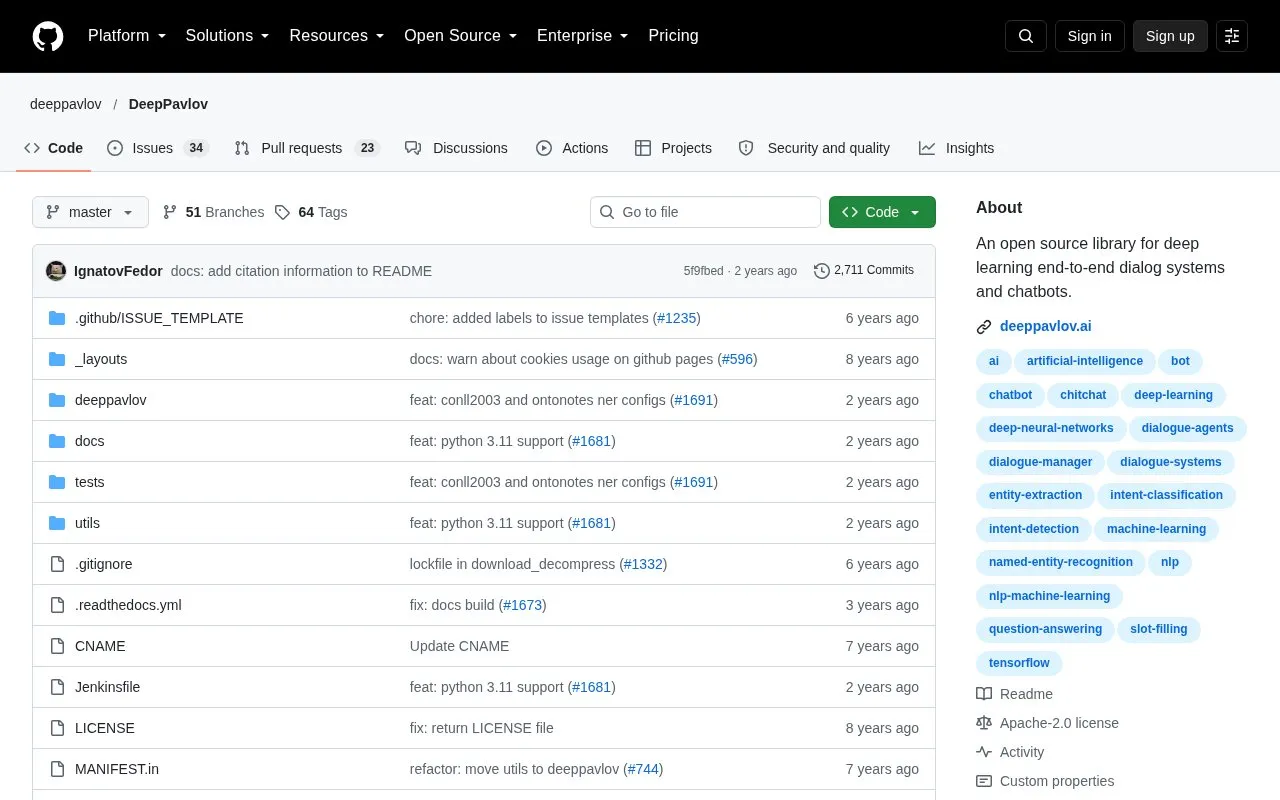Select the Actions tab
The image size is (1280, 800).
point(572,148)
